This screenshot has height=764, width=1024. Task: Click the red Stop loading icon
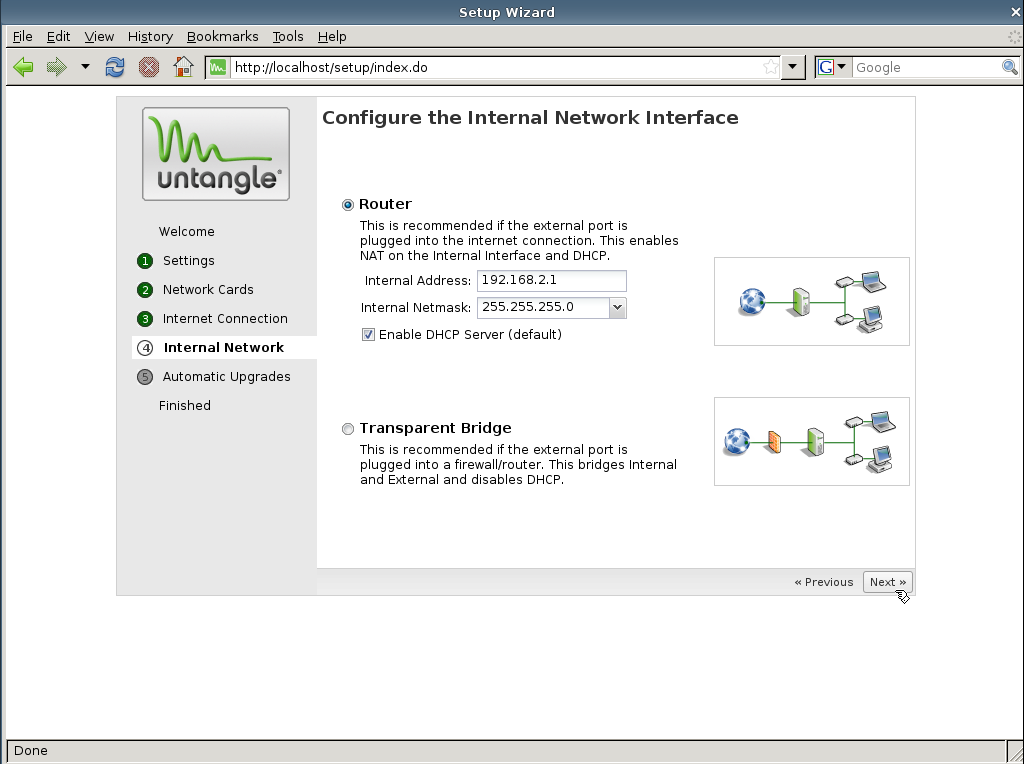(149, 67)
